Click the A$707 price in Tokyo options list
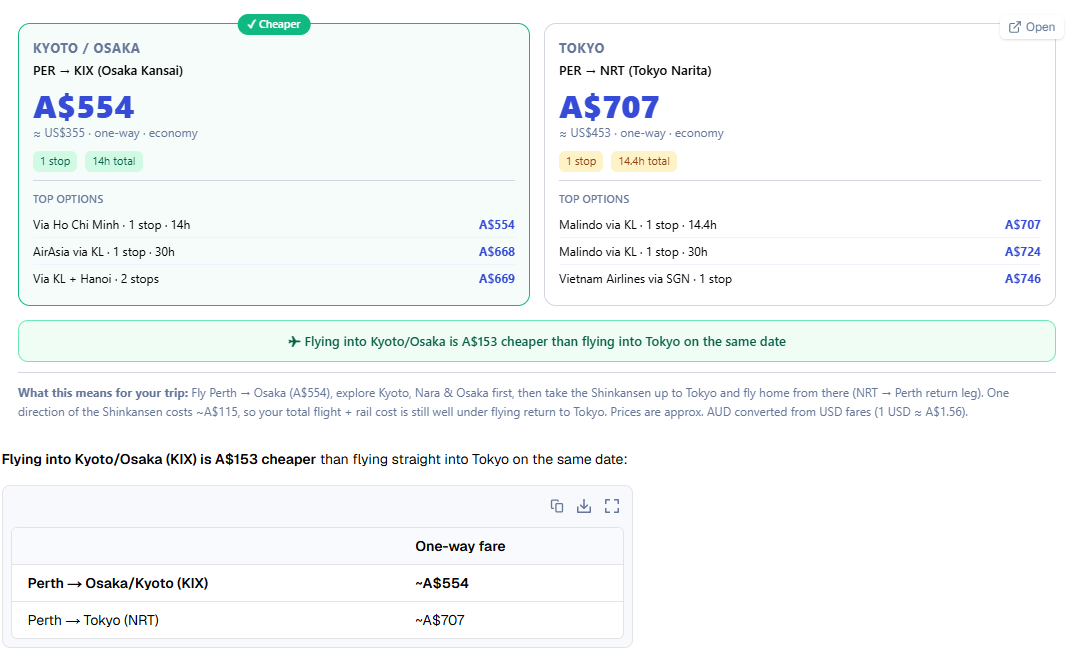This screenshot has width=1075, height=656. [1022, 225]
